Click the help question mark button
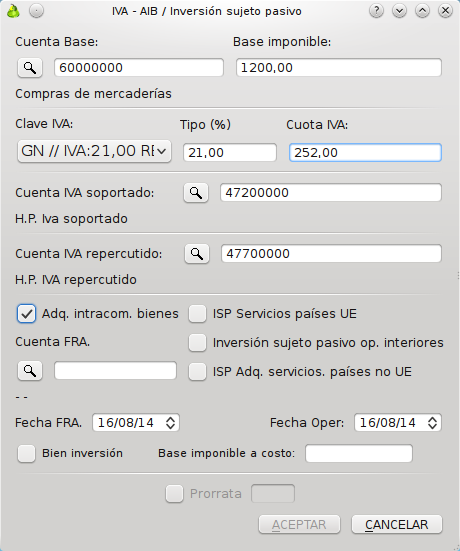Screen dimensions: 460x551 coord(376,11)
